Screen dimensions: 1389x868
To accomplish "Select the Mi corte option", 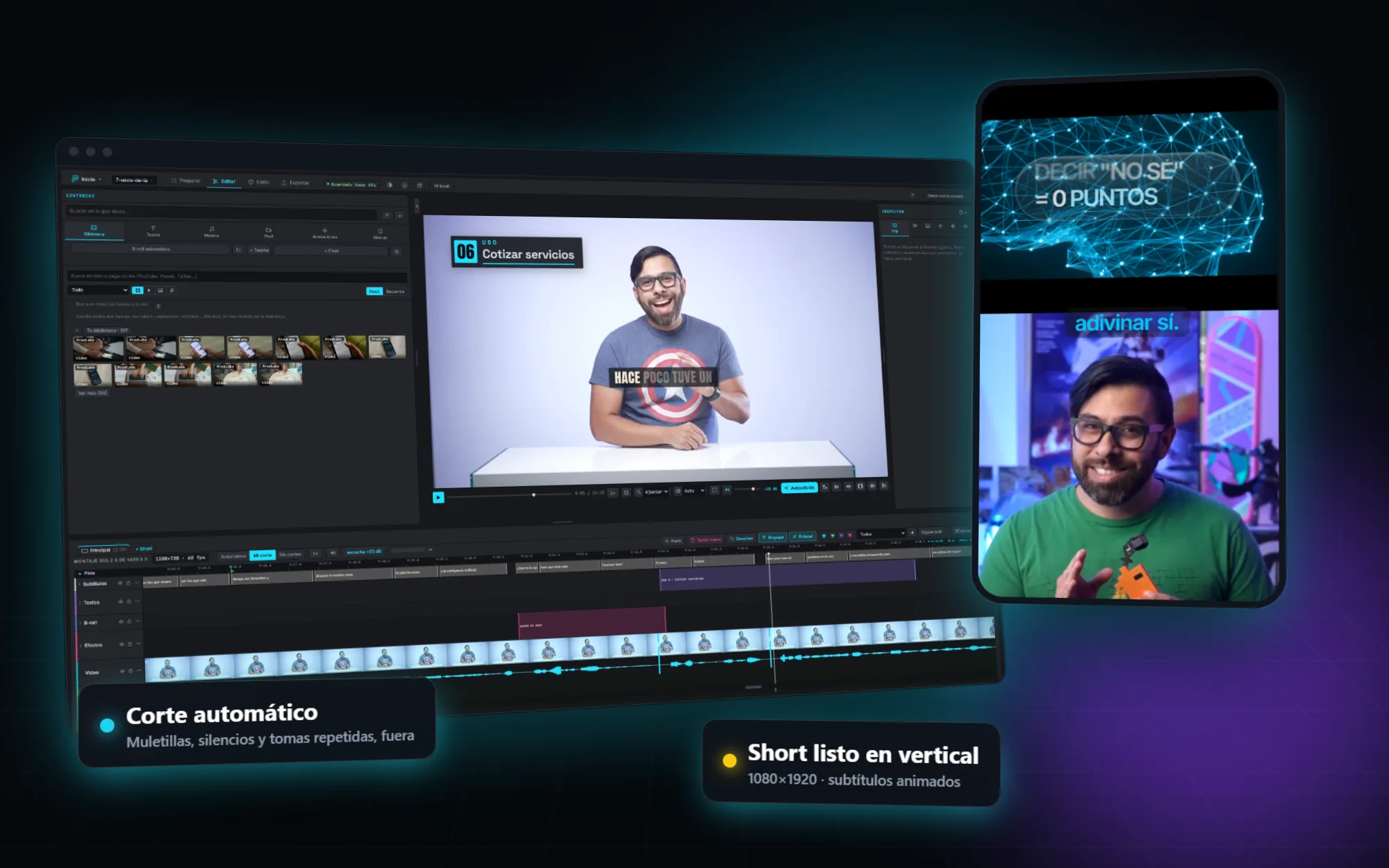I will tap(263, 555).
